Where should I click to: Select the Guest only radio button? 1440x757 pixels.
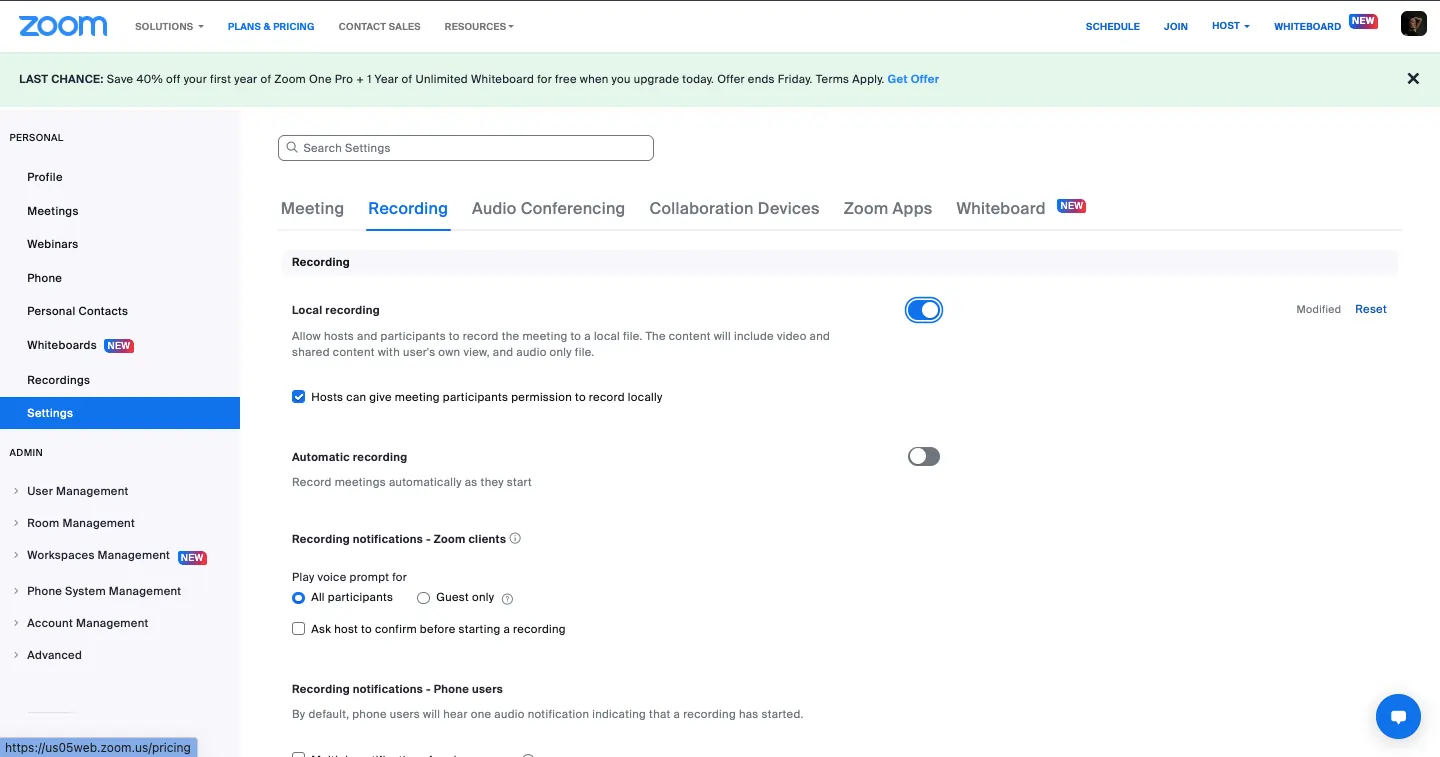tap(423, 597)
